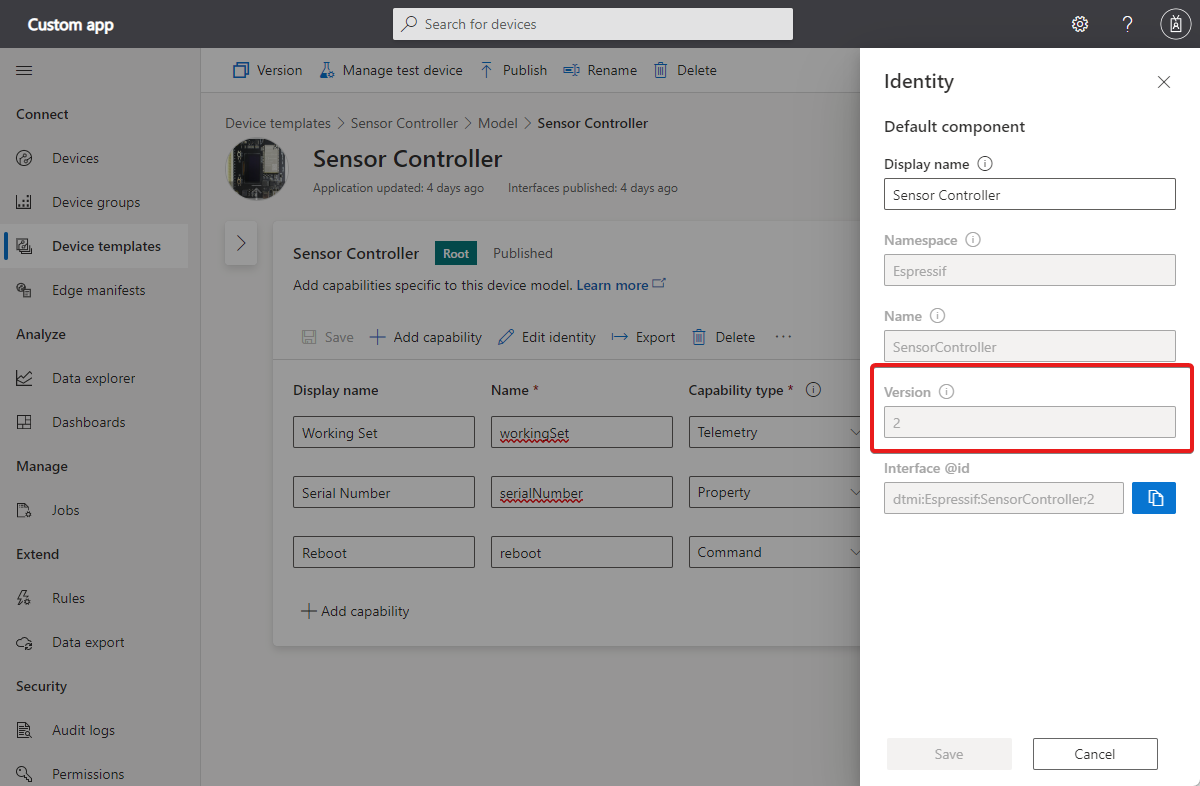This screenshot has height=786, width=1200.
Task: Click the Display name text field
Action: click(1029, 194)
